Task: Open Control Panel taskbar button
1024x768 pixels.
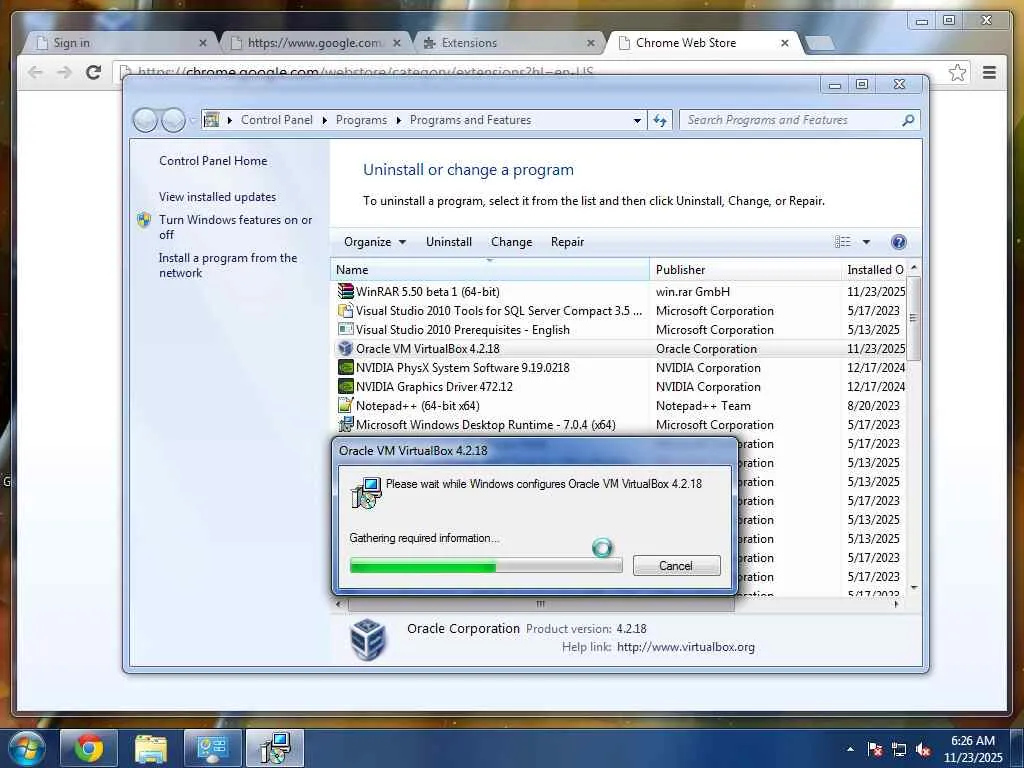Action: pyautogui.click(x=212, y=748)
